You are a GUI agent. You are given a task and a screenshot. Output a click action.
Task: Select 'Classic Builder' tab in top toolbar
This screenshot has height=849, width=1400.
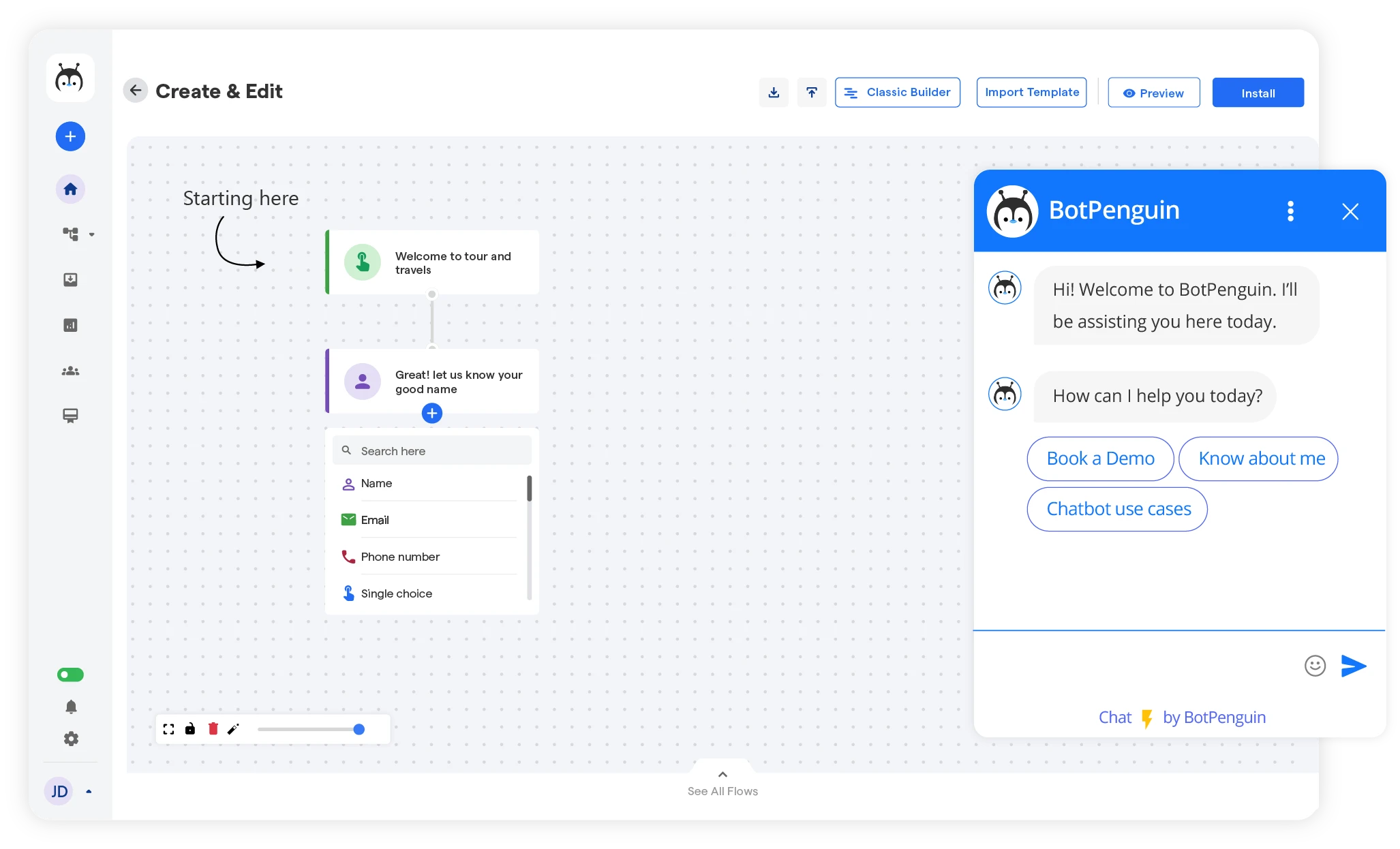click(898, 92)
